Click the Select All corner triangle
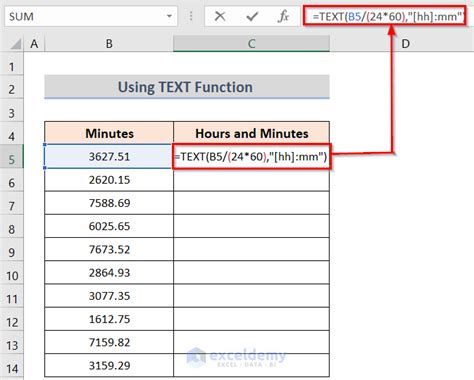474x380 pixels. tap(15, 44)
